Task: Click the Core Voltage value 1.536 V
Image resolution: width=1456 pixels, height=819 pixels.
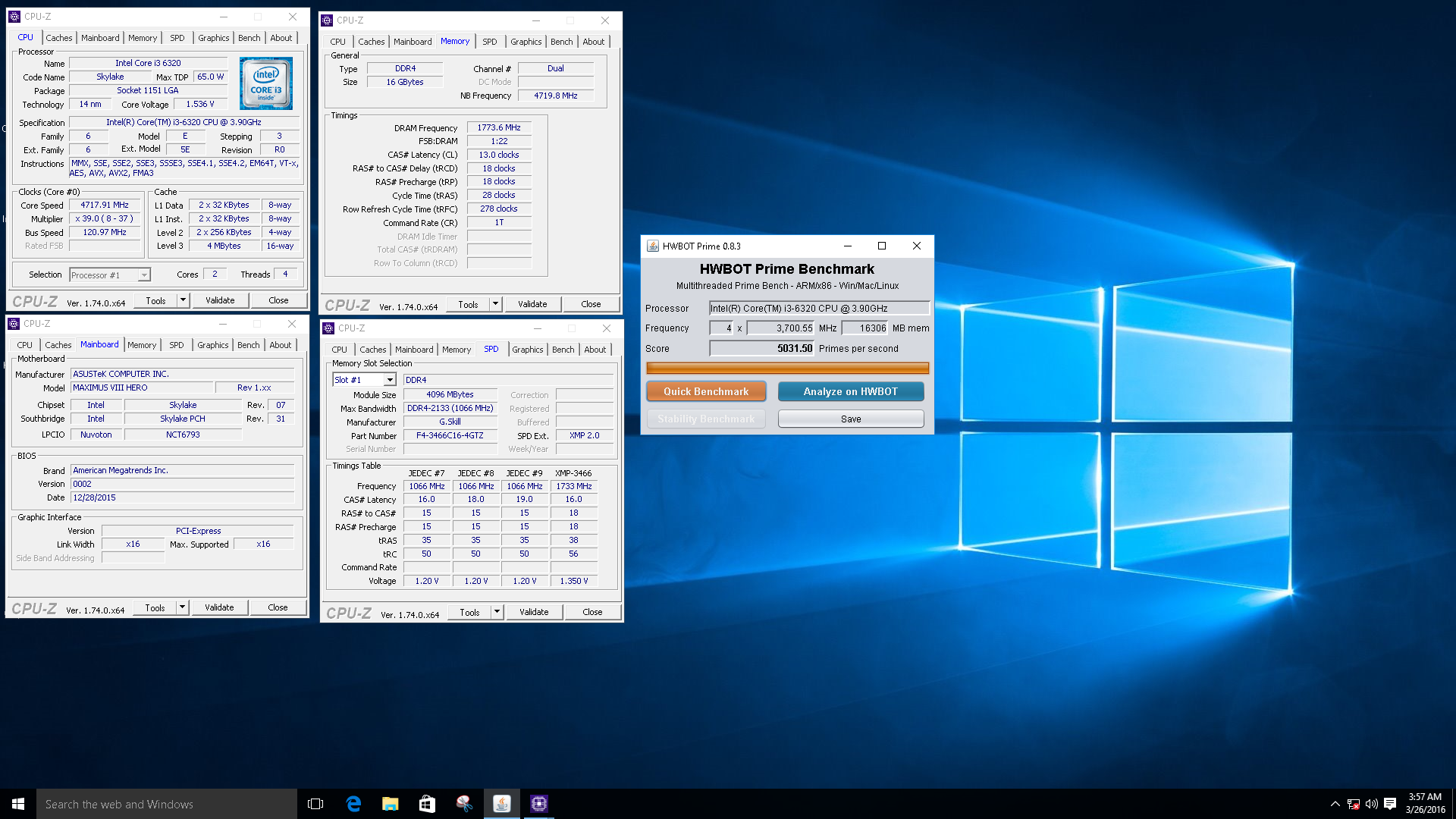Action: pos(200,104)
